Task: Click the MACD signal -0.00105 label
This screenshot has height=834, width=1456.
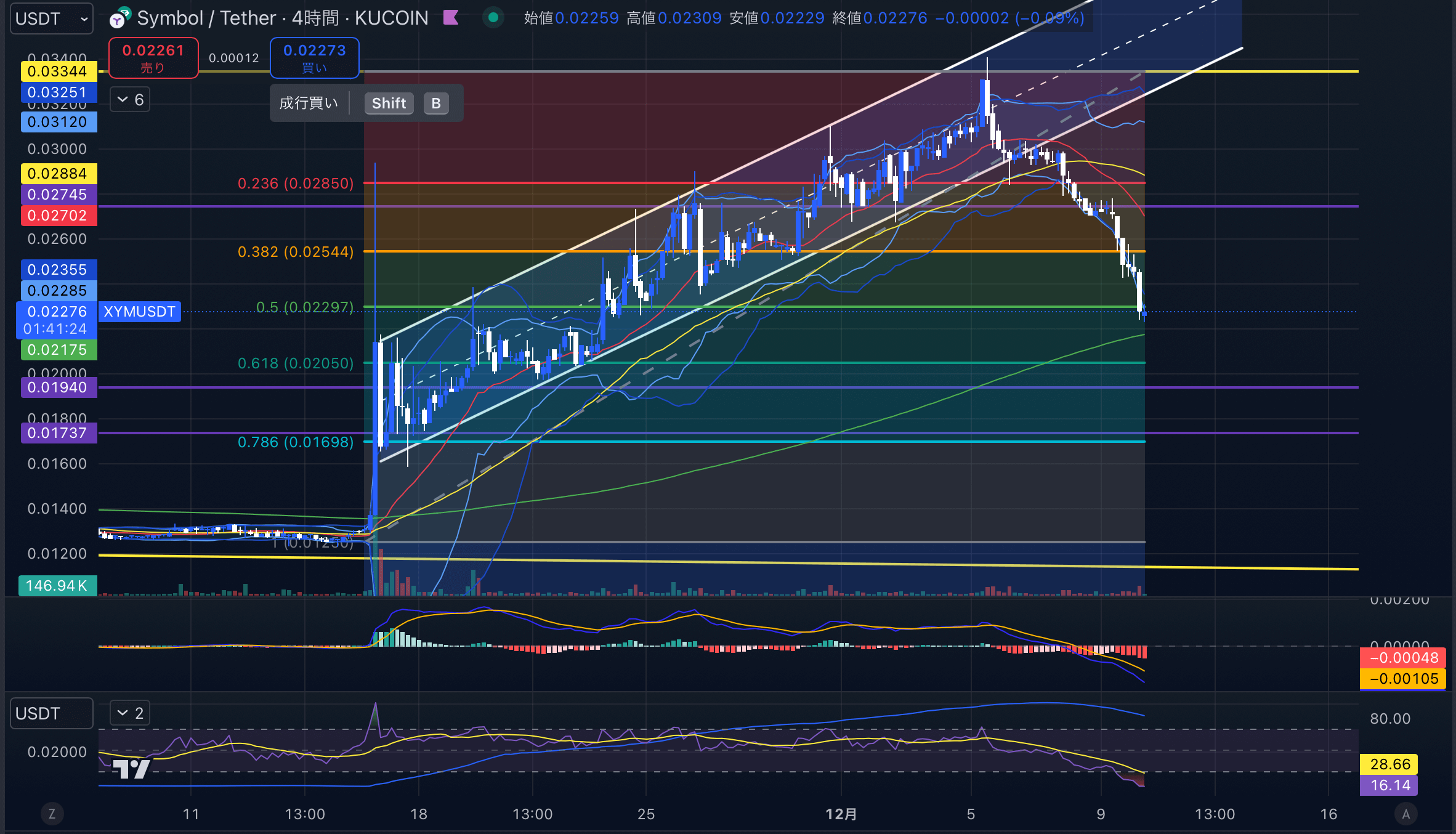Action: (x=1403, y=679)
